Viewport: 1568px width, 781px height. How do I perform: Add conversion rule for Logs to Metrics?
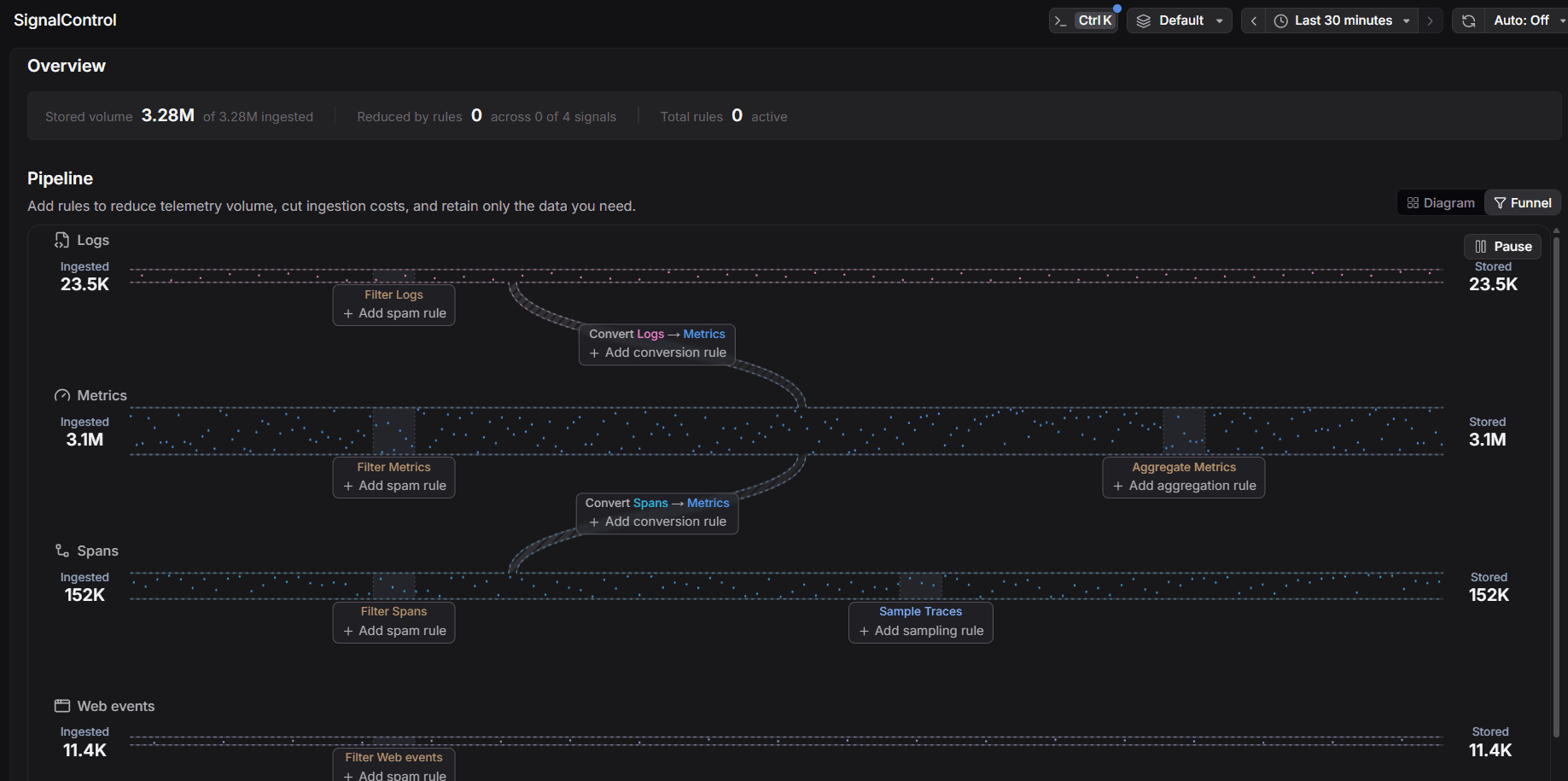657,353
